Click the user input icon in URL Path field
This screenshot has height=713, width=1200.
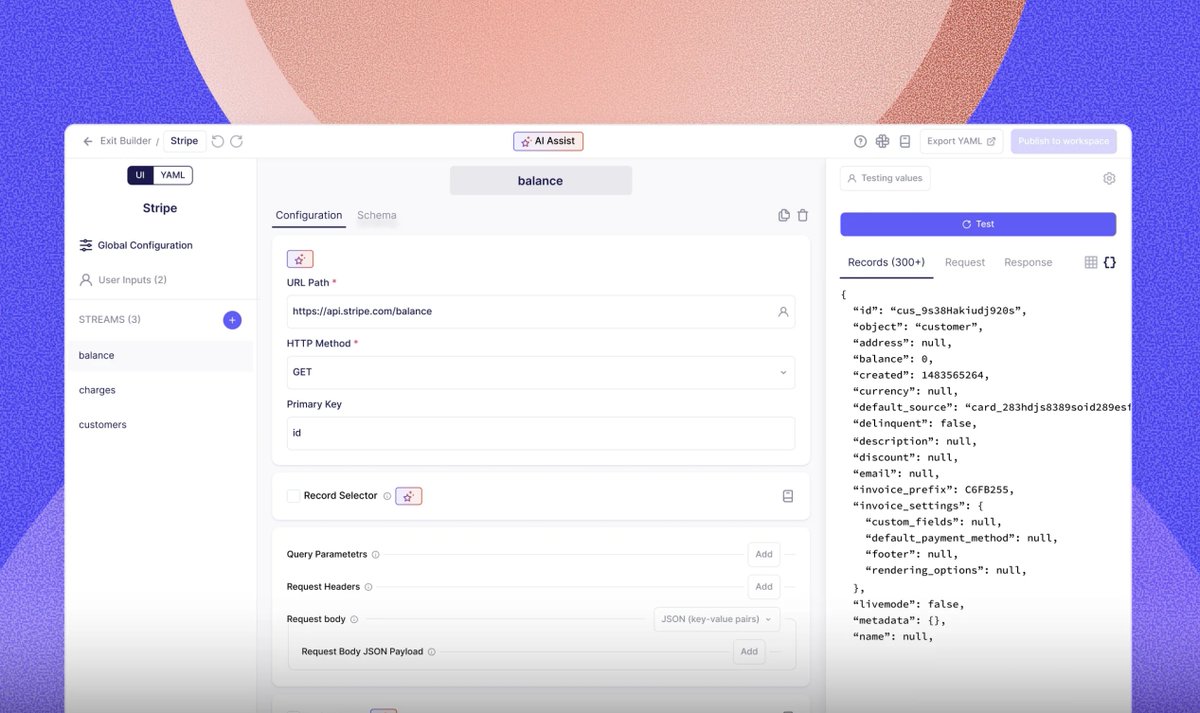tap(784, 312)
